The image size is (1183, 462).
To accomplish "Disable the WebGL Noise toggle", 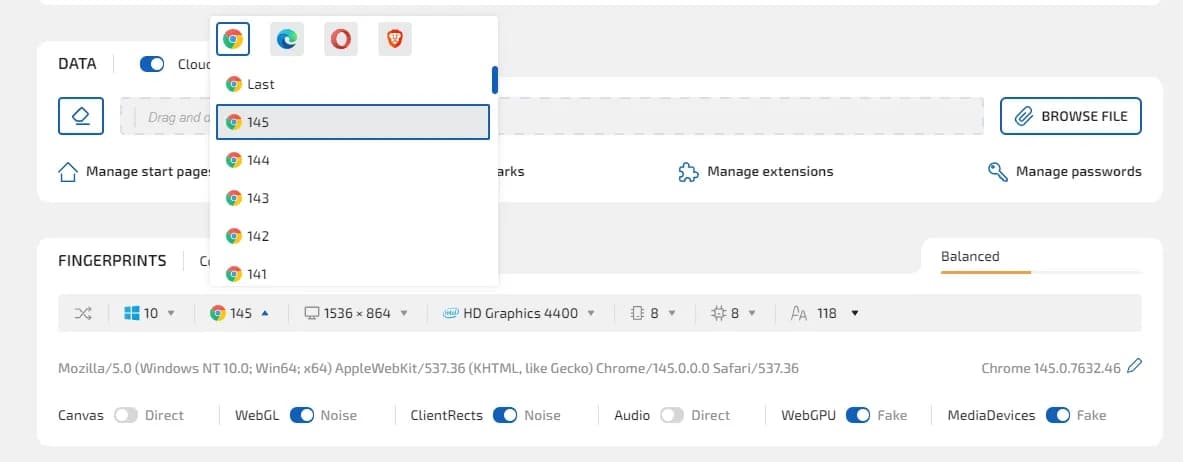I will [302, 415].
